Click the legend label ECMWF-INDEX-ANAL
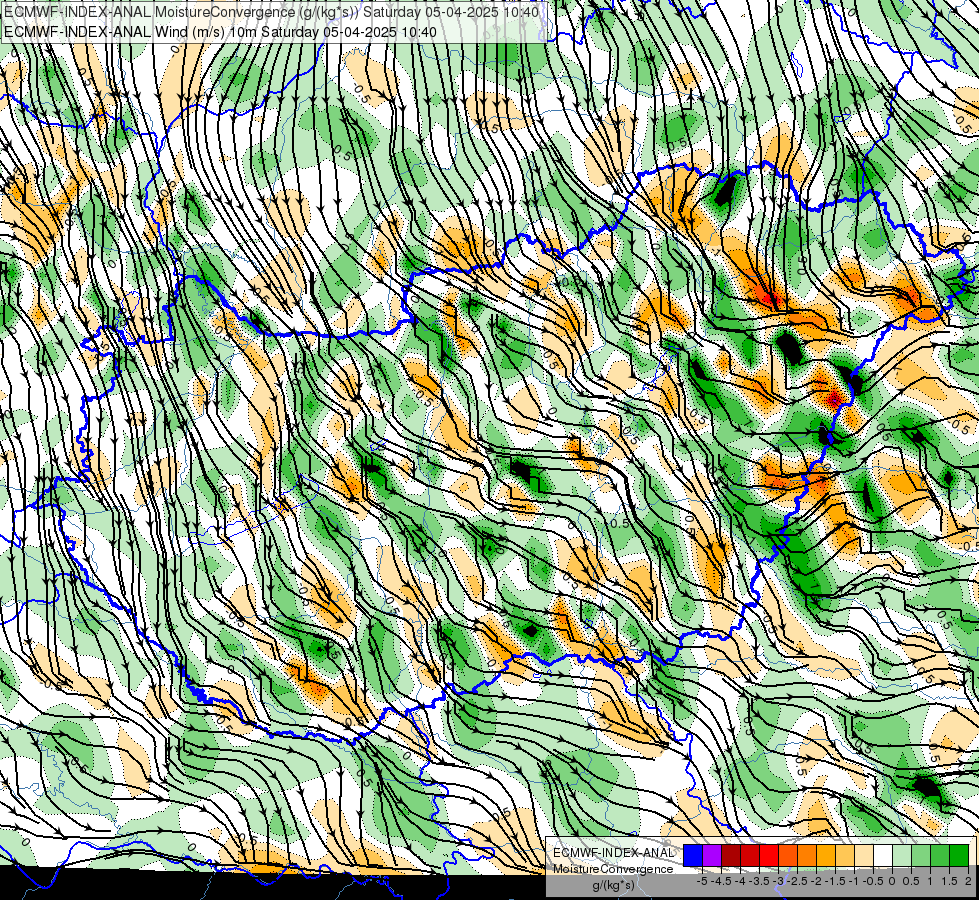Viewport: 979px width, 900px height. [614, 853]
